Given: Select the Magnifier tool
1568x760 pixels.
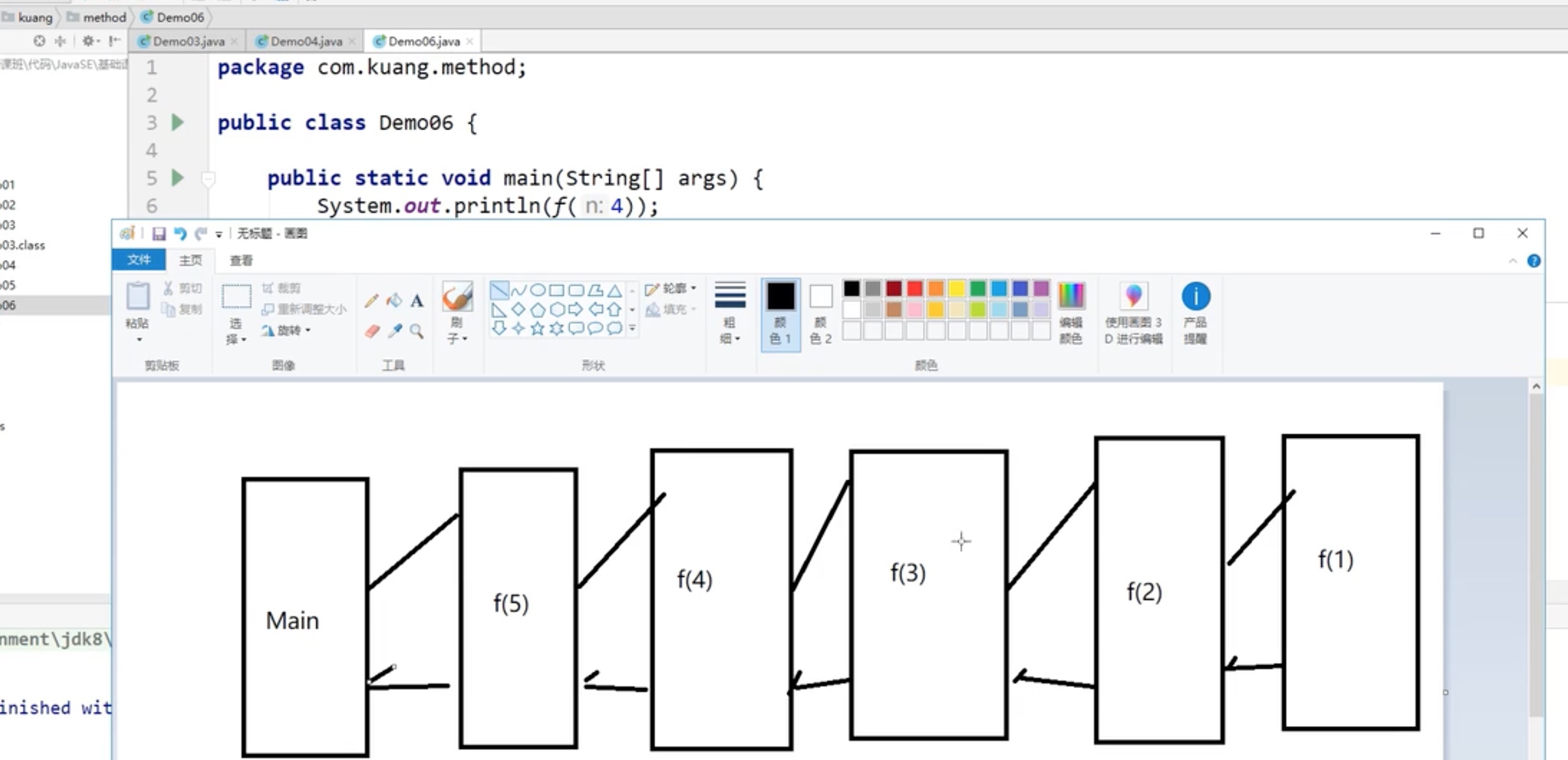Looking at the screenshot, I should point(417,331).
